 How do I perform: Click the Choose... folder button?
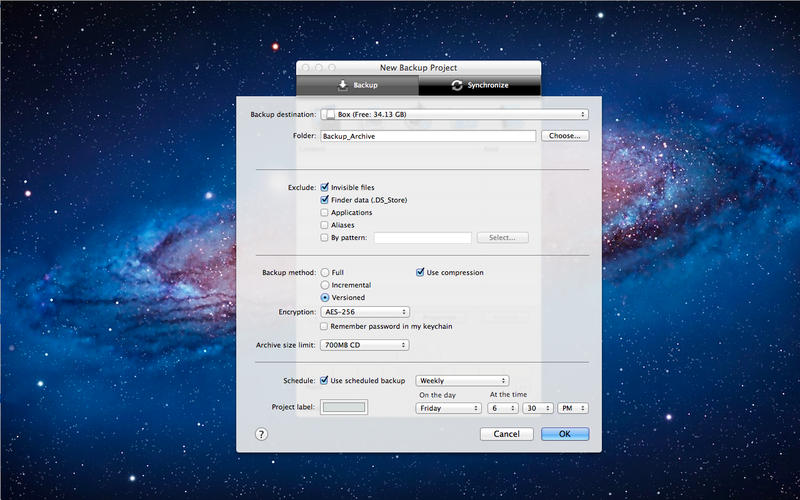565,136
